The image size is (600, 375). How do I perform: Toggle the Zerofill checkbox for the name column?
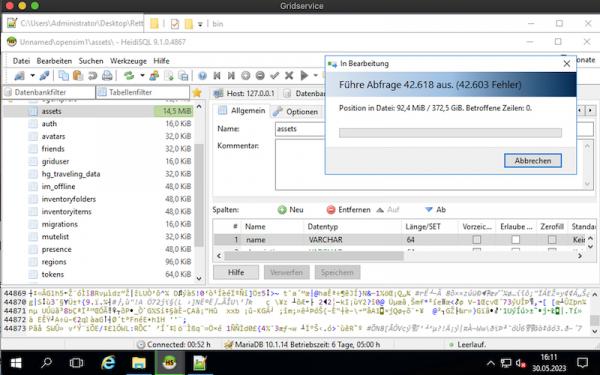[552, 240]
